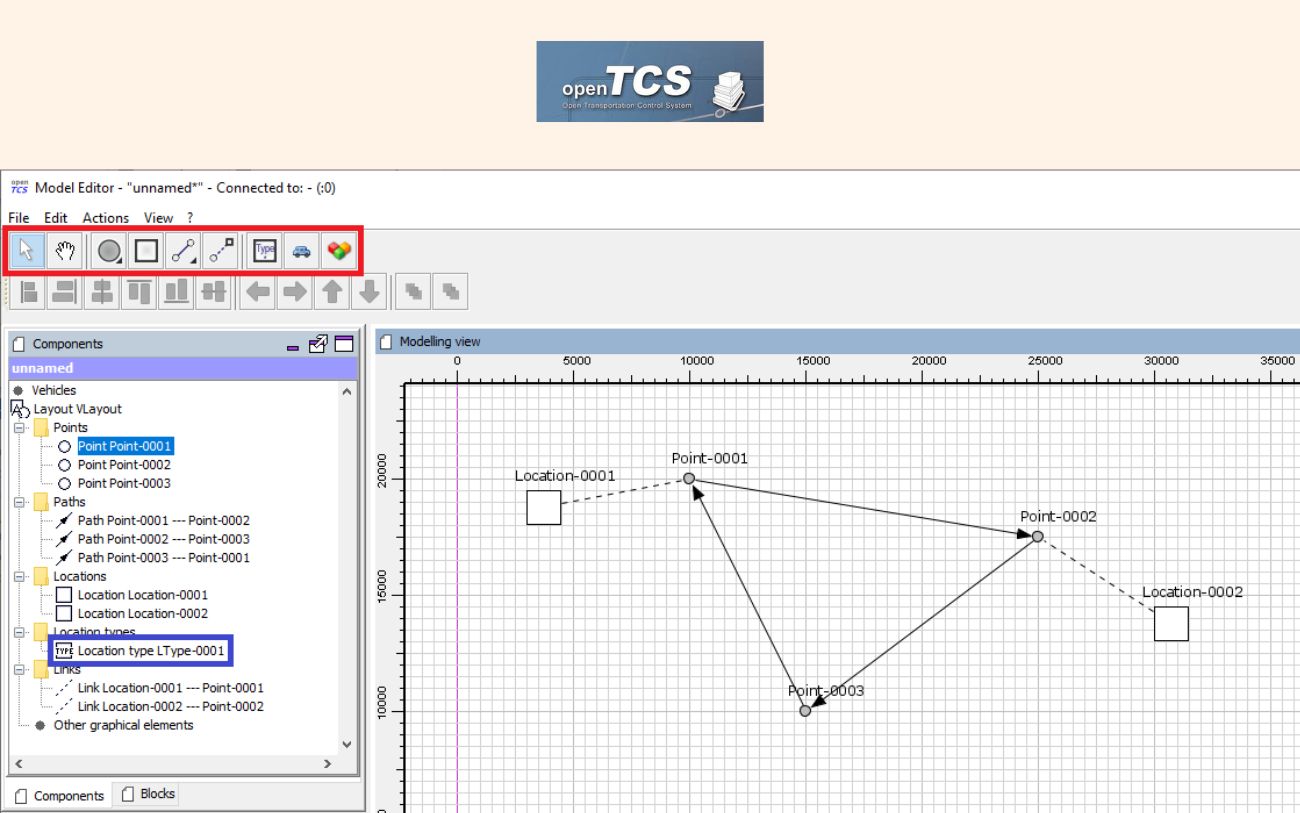This screenshot has width=1300, height=813.
Task: Open the Actions menu
Action: click(x=105, y=217)
